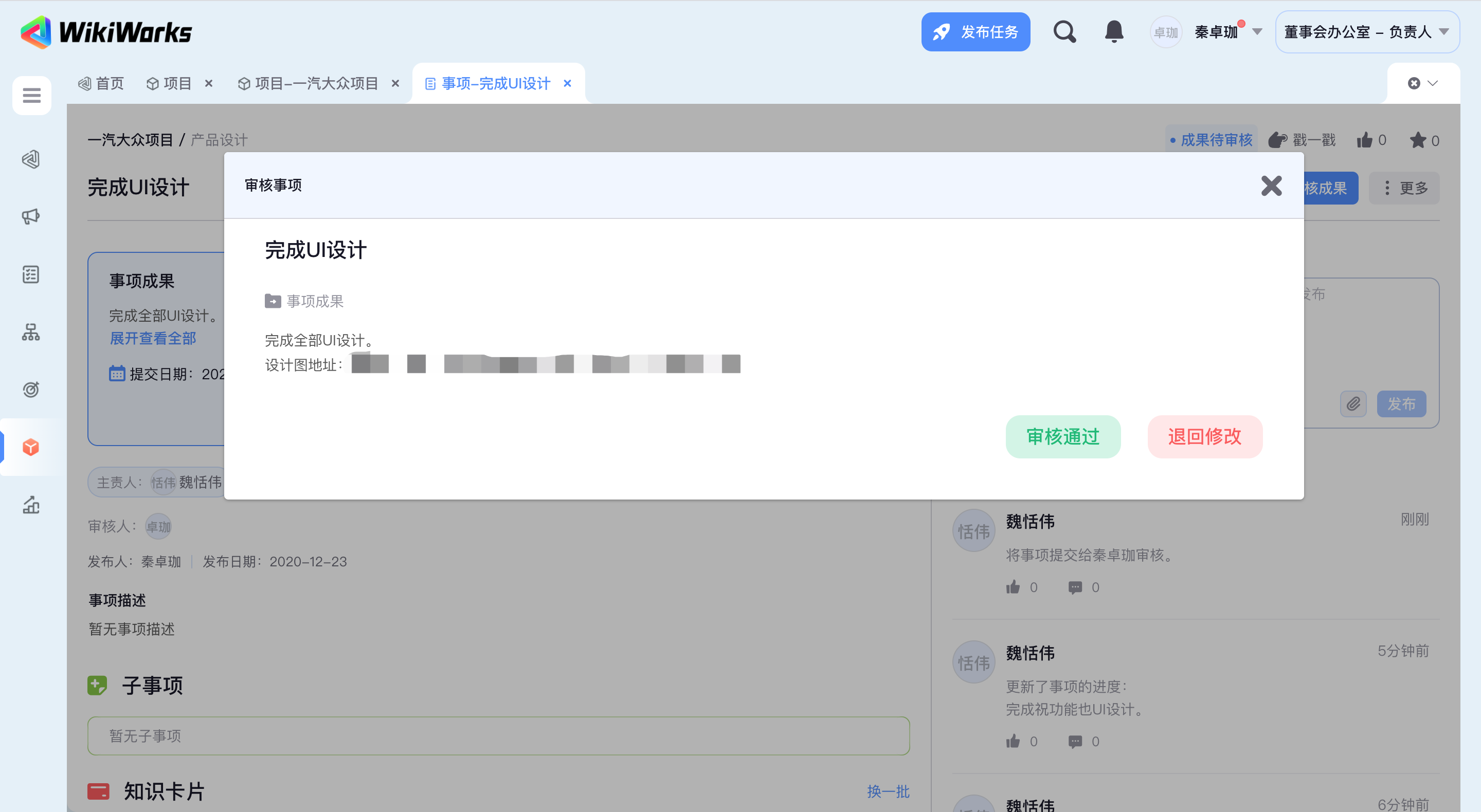Click the 换一批 link
The height and width of the screenshot is (812, 1481).
coord(888,791)
